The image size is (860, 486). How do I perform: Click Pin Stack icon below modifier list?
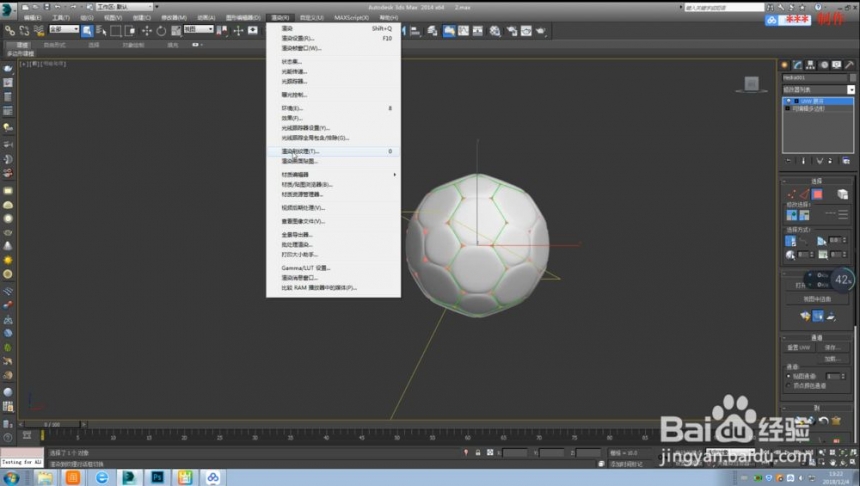(789, 161)
